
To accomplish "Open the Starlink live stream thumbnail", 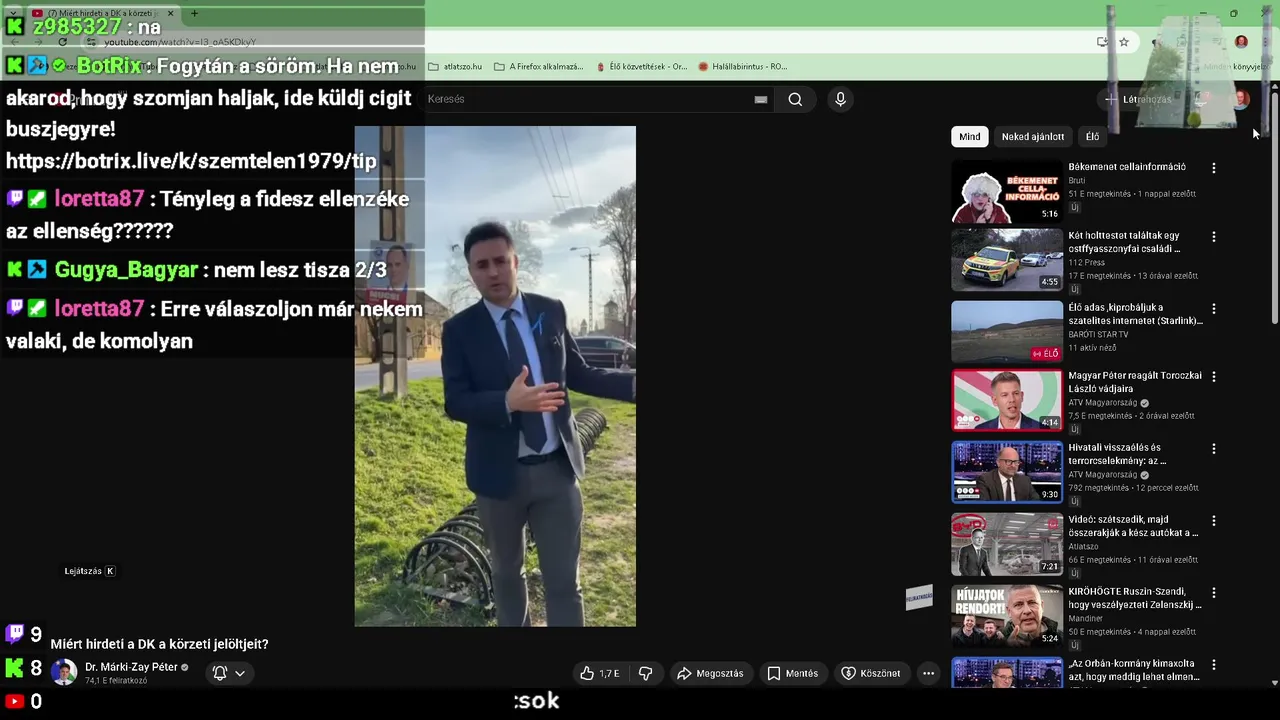I will point(1007,332).
